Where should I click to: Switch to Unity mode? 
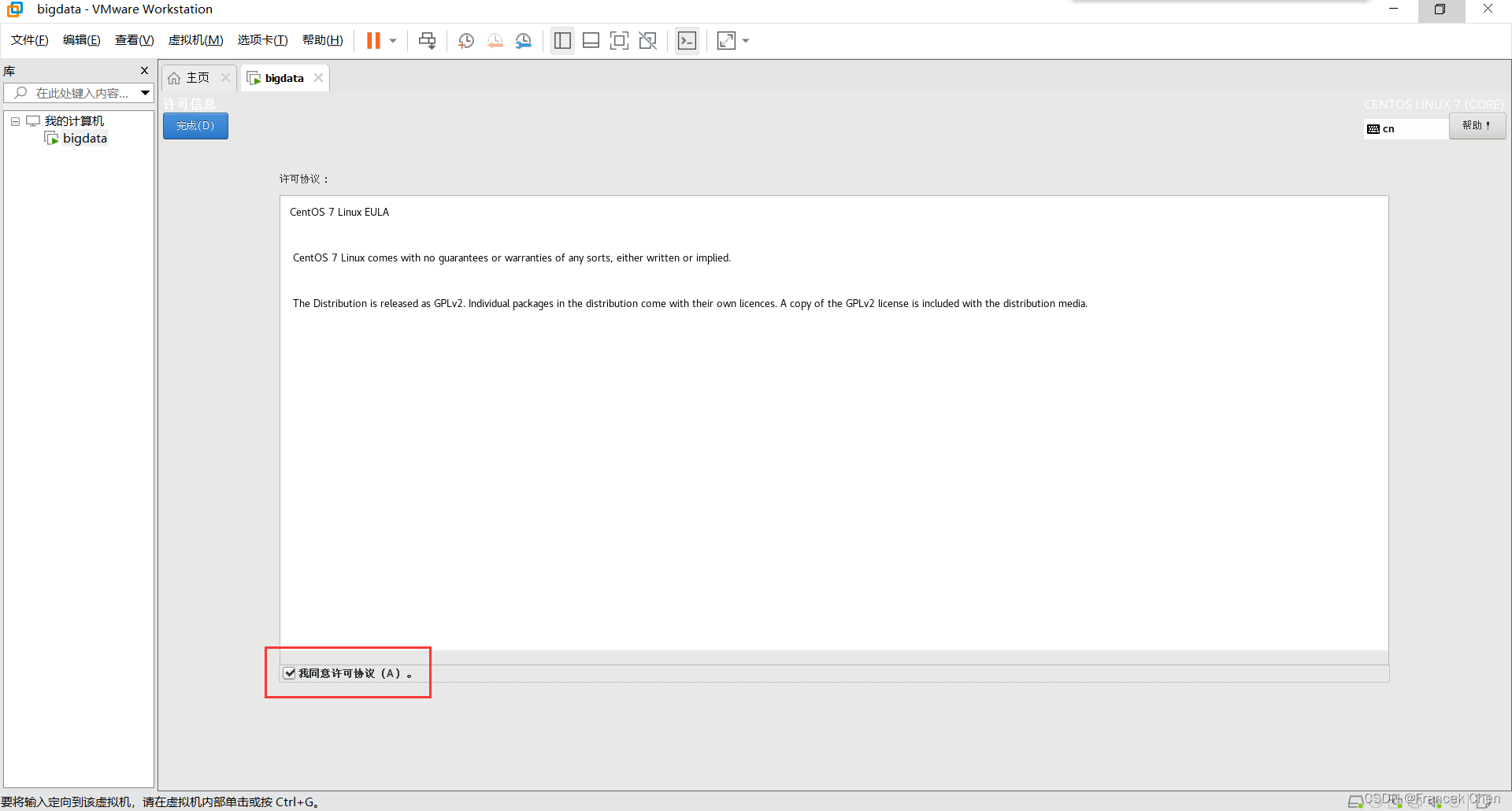pos(648,41)
